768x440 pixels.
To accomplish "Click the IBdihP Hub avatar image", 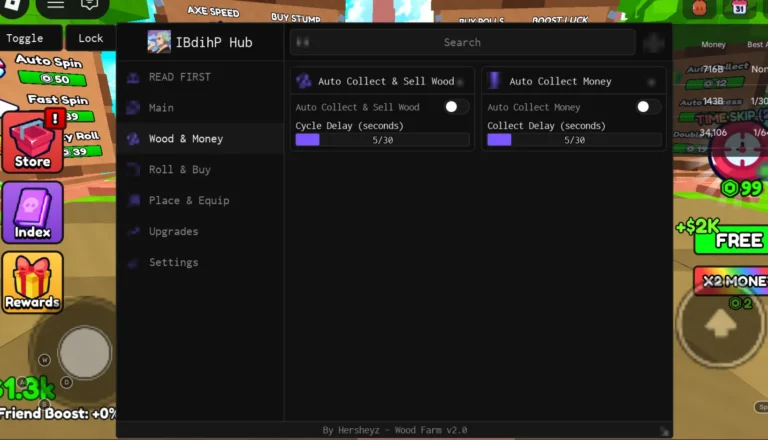I will 159,42.
